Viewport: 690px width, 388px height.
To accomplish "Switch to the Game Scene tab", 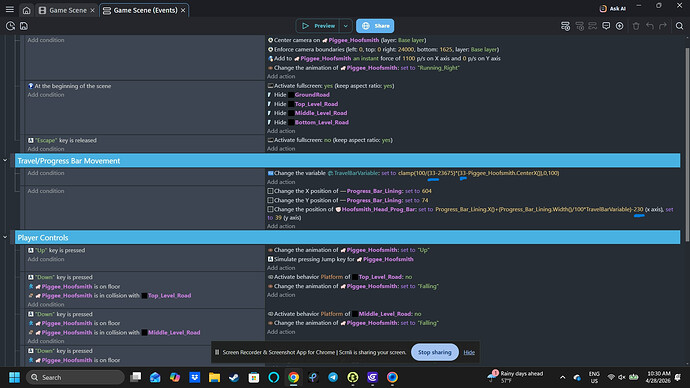I will (67, 10).
